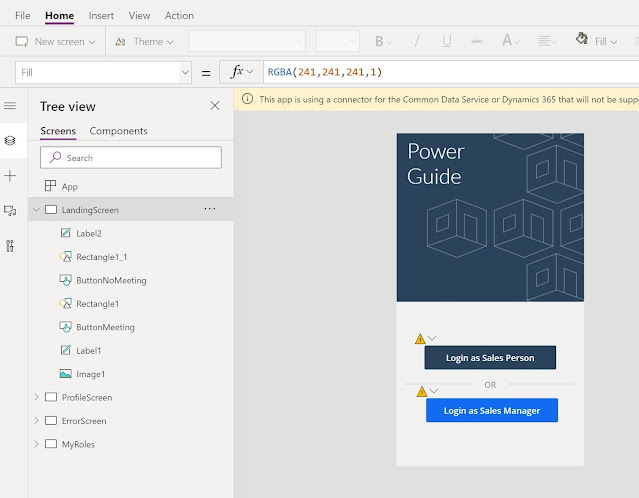Expand the ErrorScreen node
The image size is (639, 498).
(x=36, y=420)
